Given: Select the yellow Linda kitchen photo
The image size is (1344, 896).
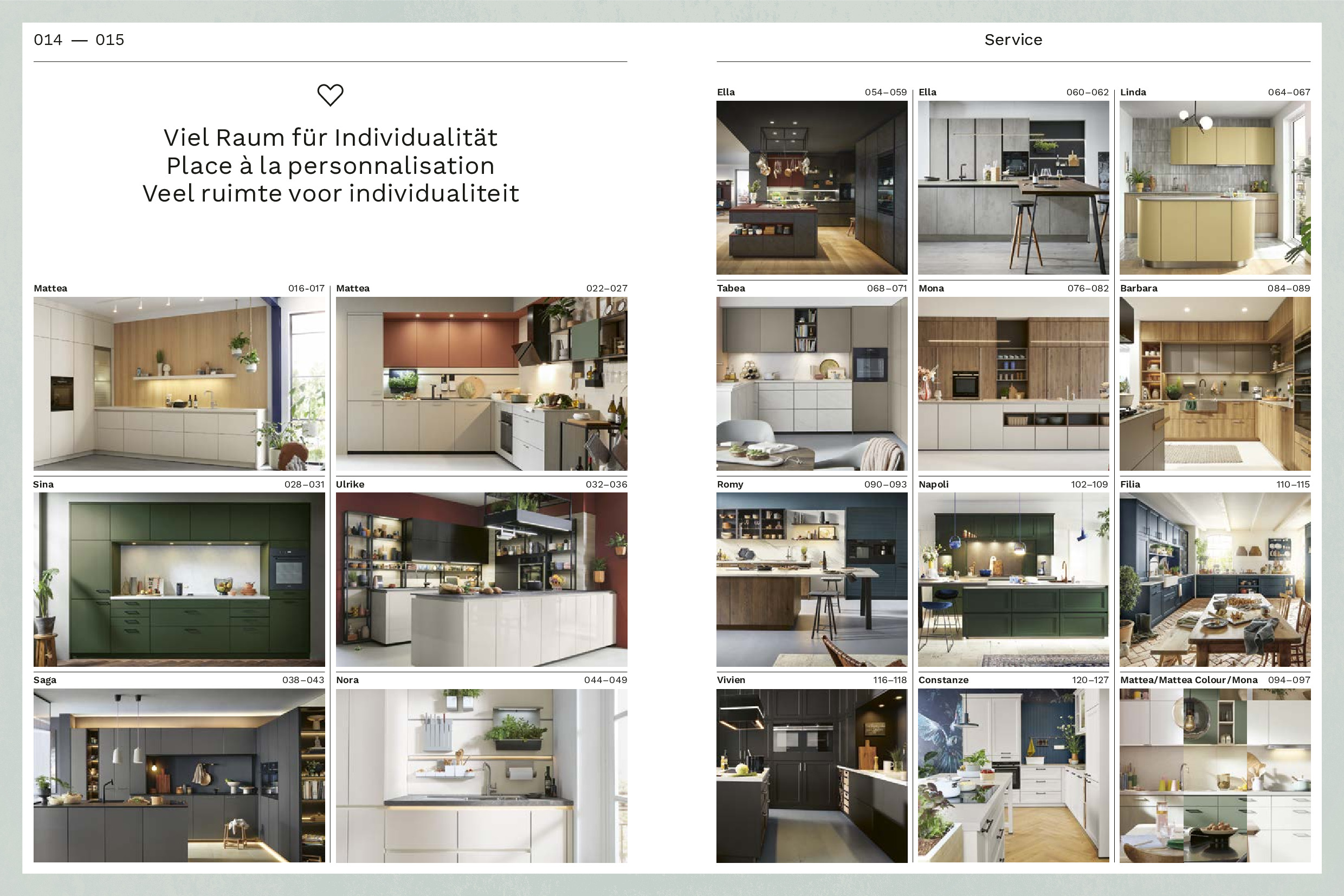Looking at the screenshot, I should click(x=1215, y=187).
